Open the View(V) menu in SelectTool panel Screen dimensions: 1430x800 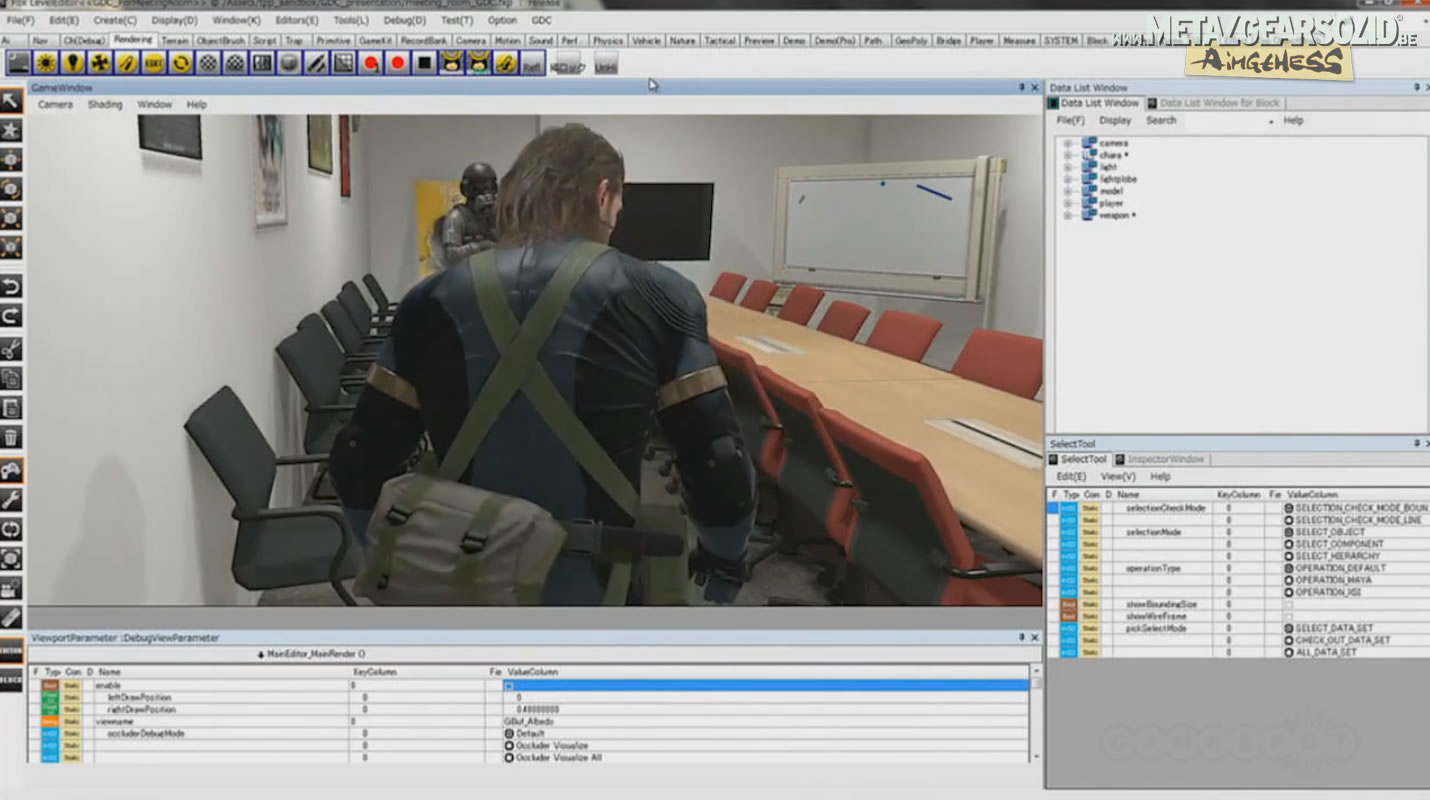[1117, 477]
